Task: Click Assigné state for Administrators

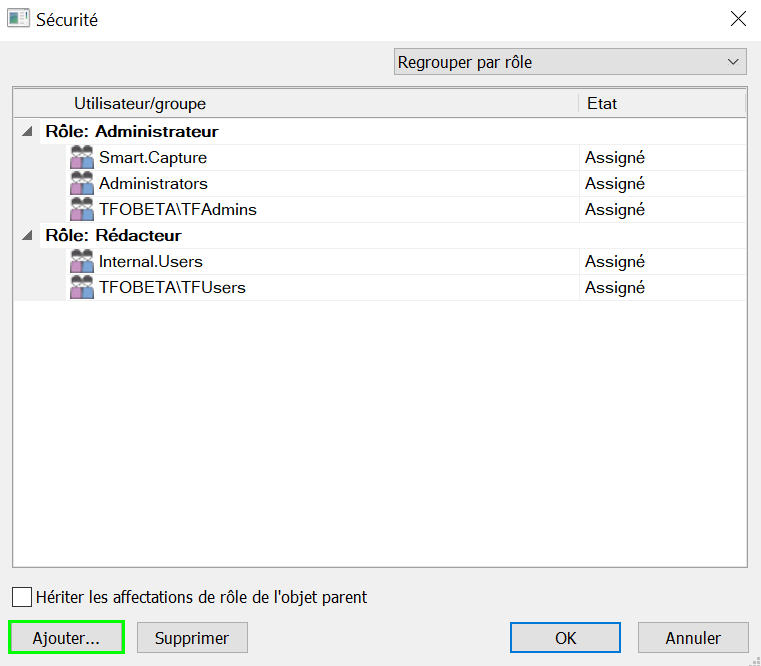Action: (x=615, y=184)
